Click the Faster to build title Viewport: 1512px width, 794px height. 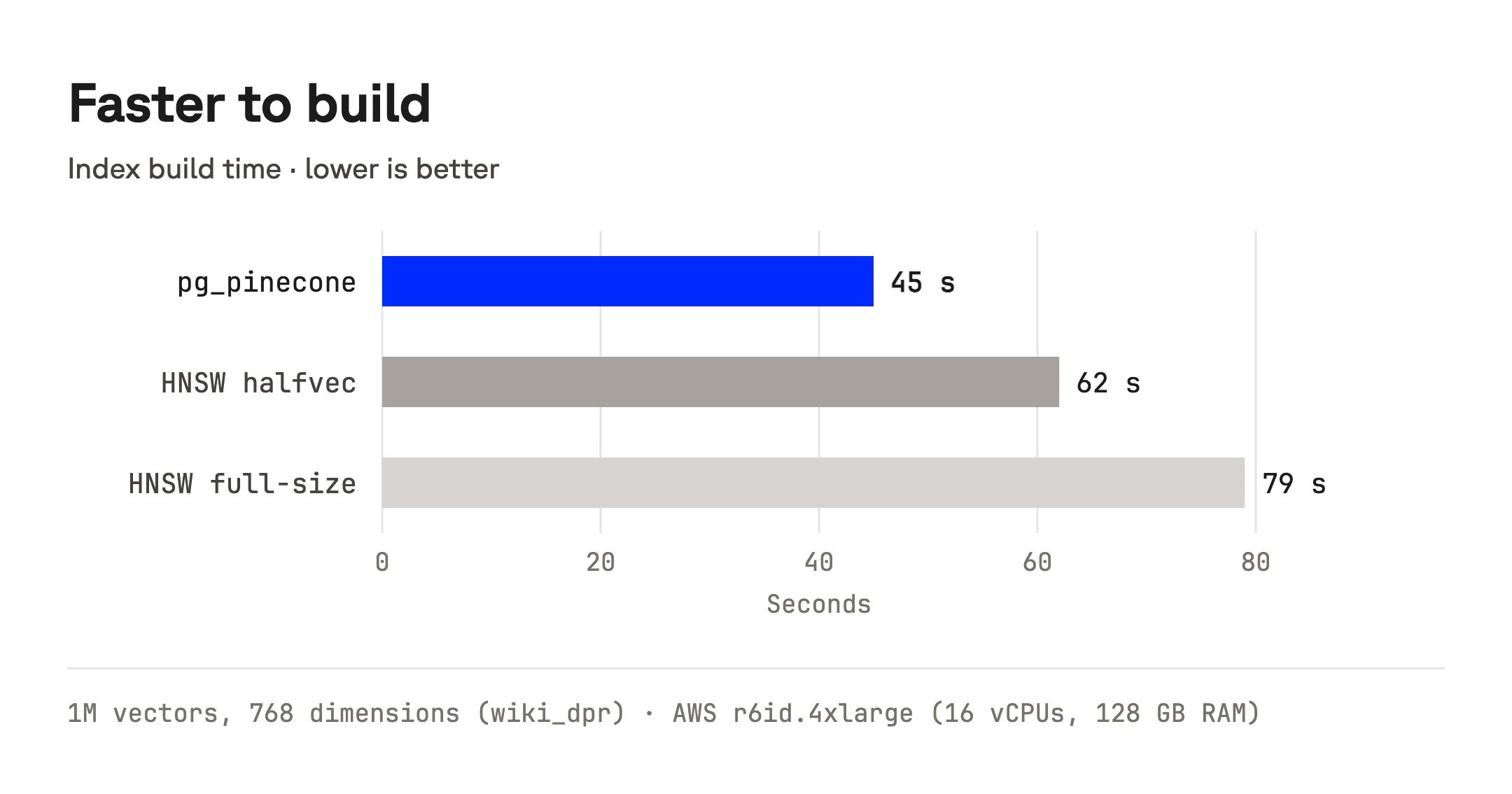pos(249,104)
